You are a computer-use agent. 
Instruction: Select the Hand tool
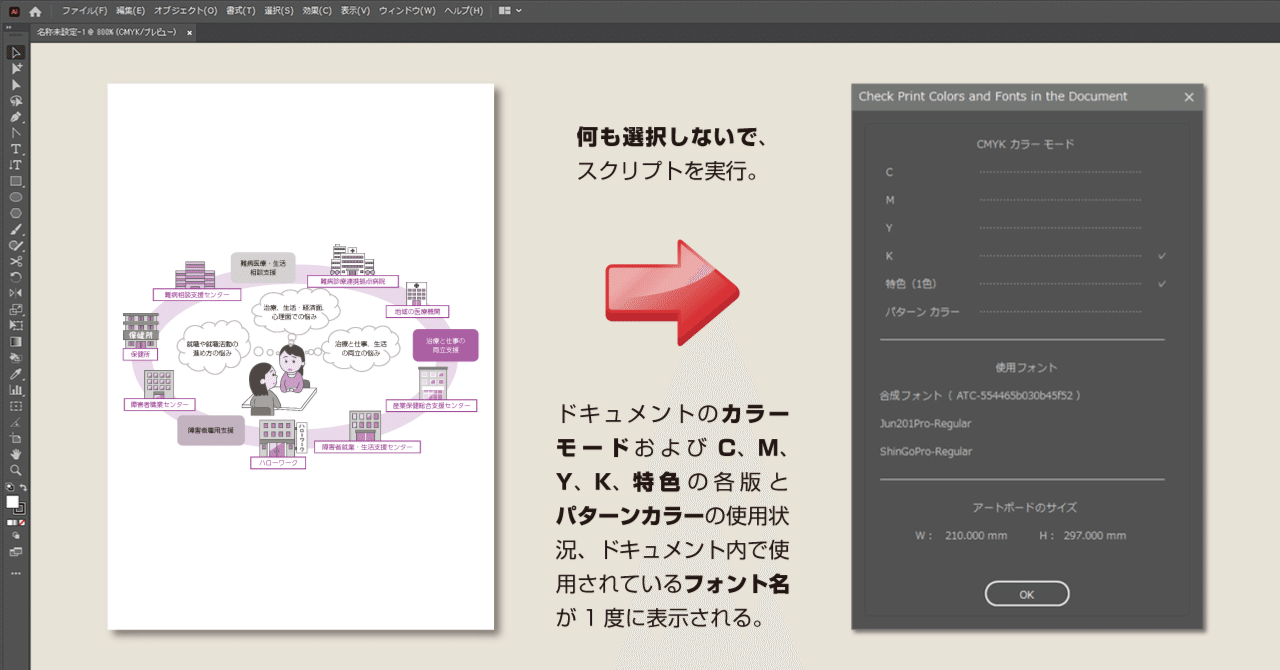[15, 455]
